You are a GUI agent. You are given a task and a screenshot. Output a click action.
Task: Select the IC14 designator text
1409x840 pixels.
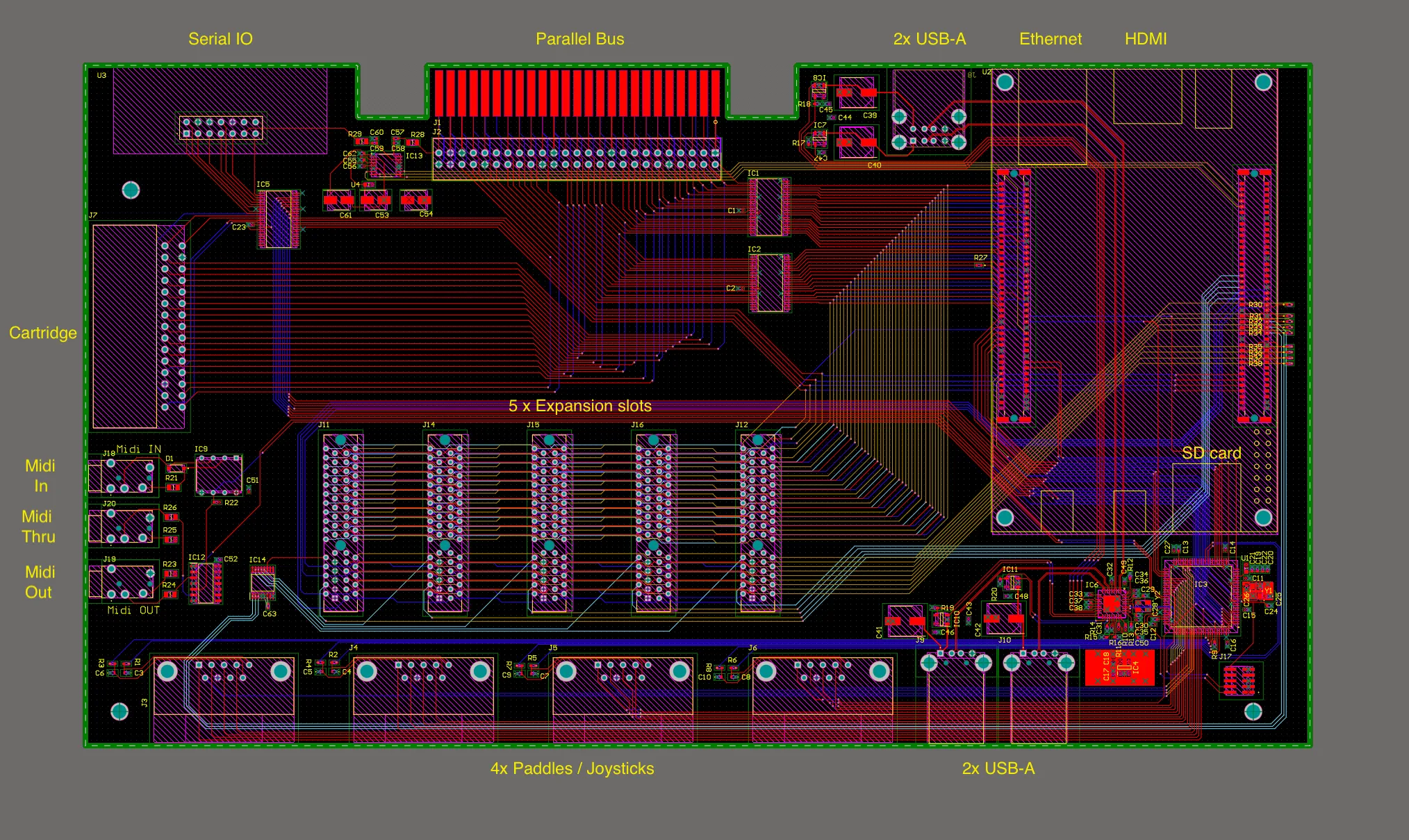pos(257,560)
